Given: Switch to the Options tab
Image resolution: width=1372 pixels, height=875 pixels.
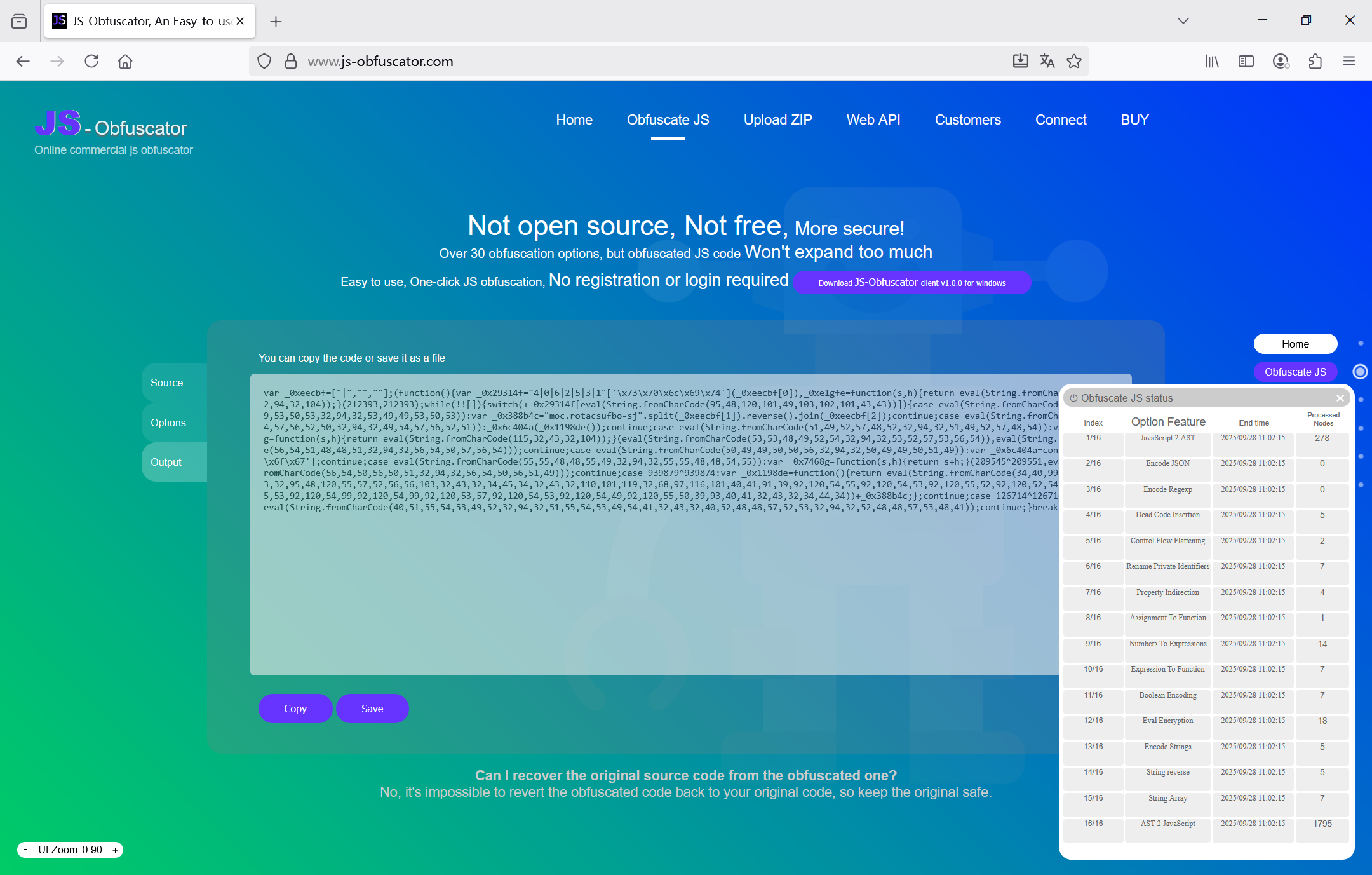Looking at the screenshot, I should tap(168, 423).
